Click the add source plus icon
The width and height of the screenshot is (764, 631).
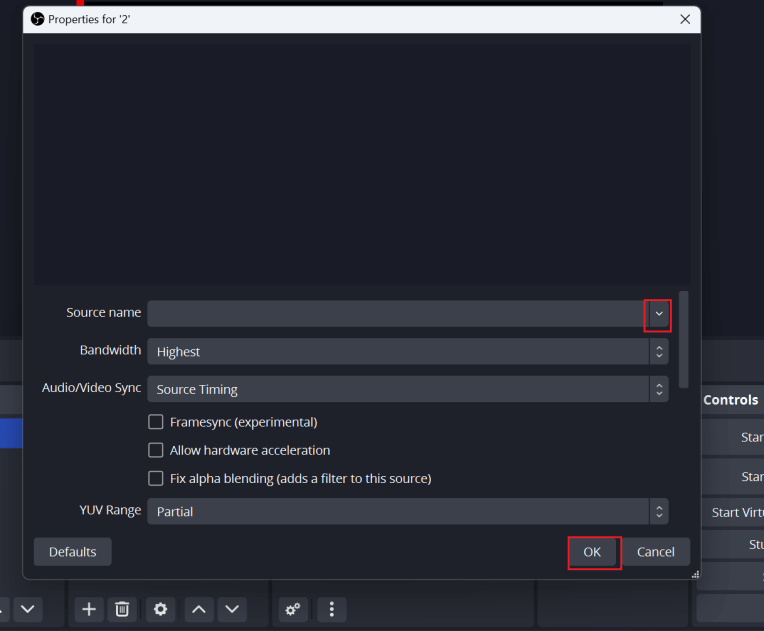(x=89, y=609)
